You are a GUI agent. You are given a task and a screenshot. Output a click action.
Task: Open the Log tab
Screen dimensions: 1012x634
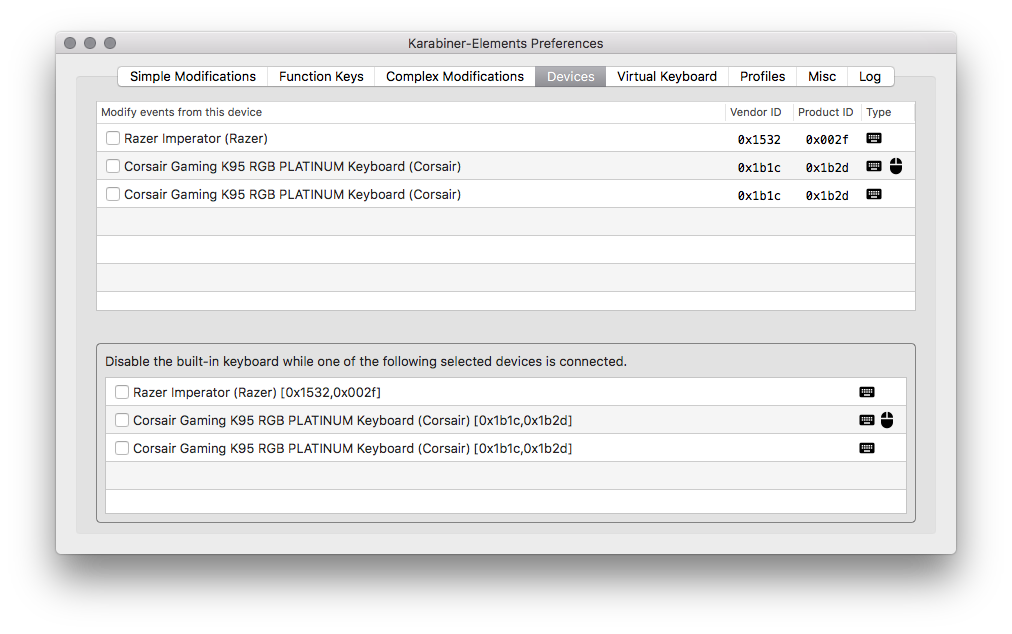pyautogui.click(x=870, y=76)
